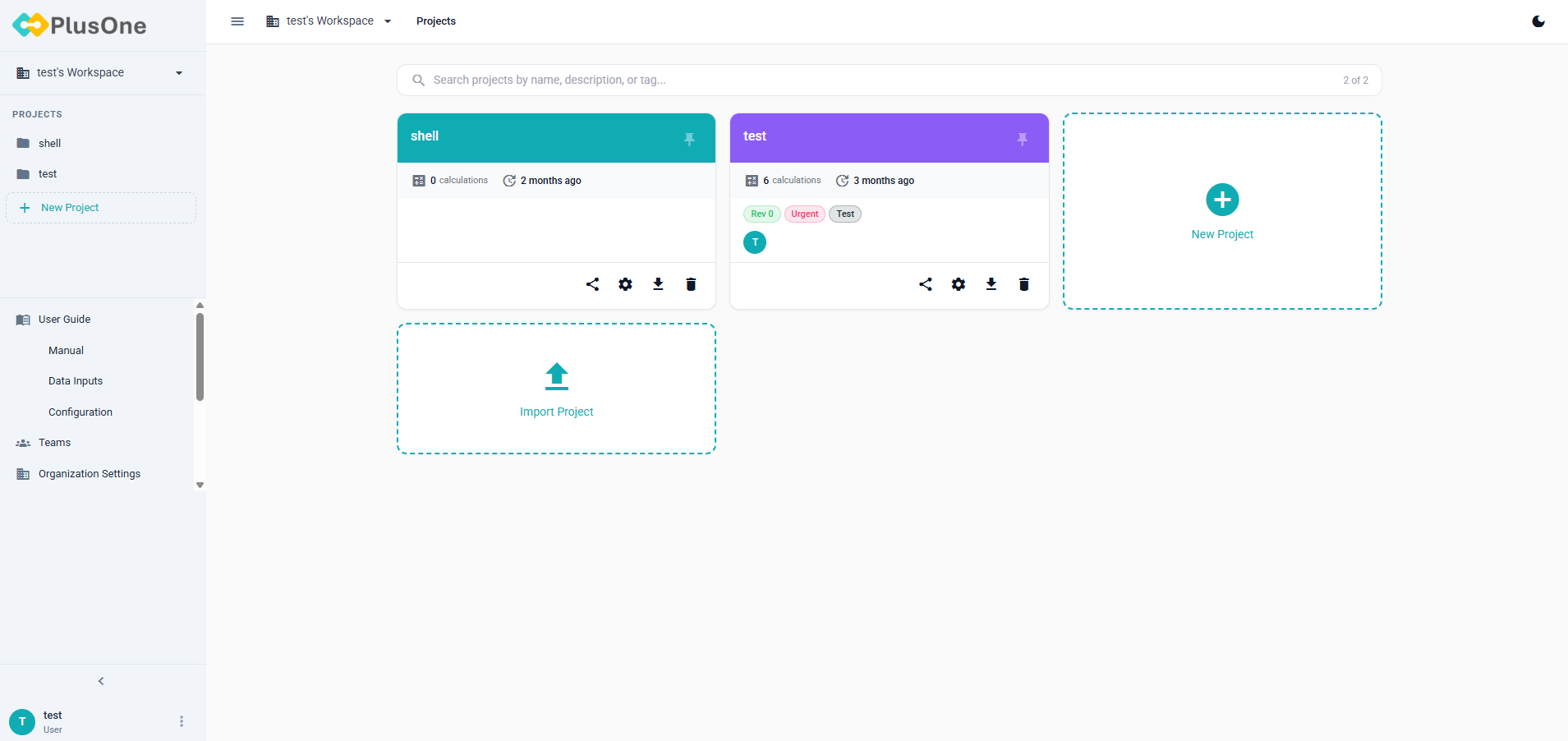Click '3 months ago' text on test card
This screenshot has width=1568, height=741.
tap(883, 181)
